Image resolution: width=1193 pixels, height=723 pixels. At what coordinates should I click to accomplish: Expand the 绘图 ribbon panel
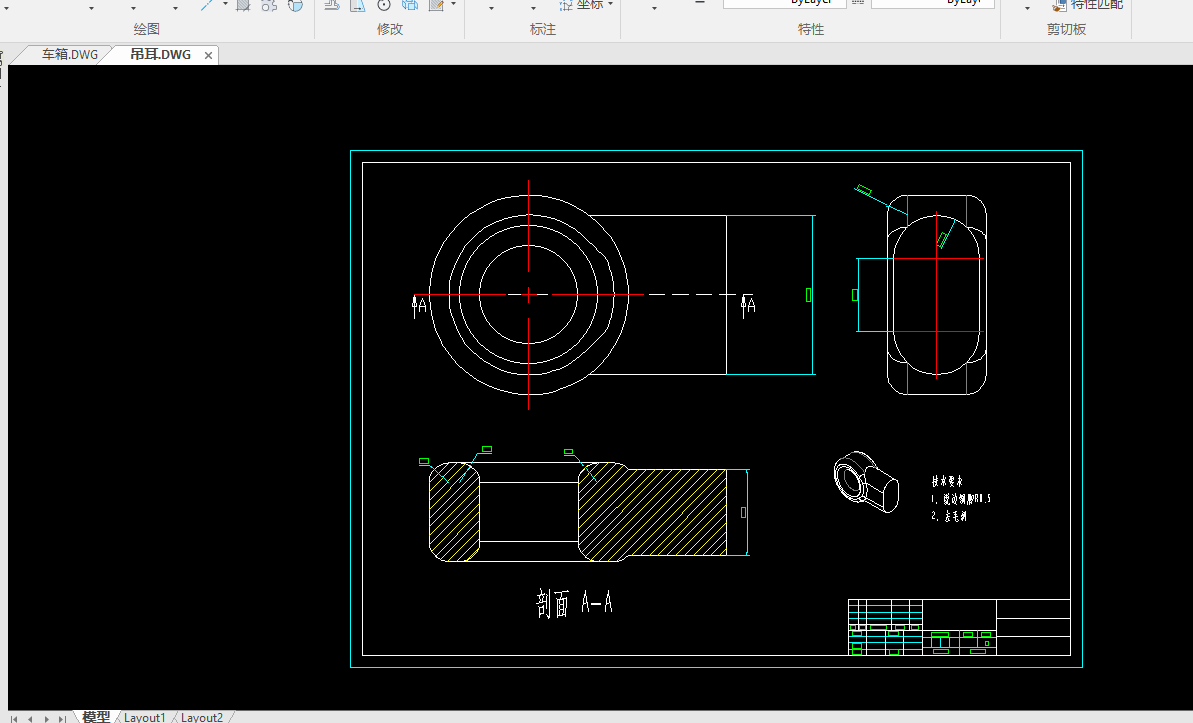click(146, 29)
